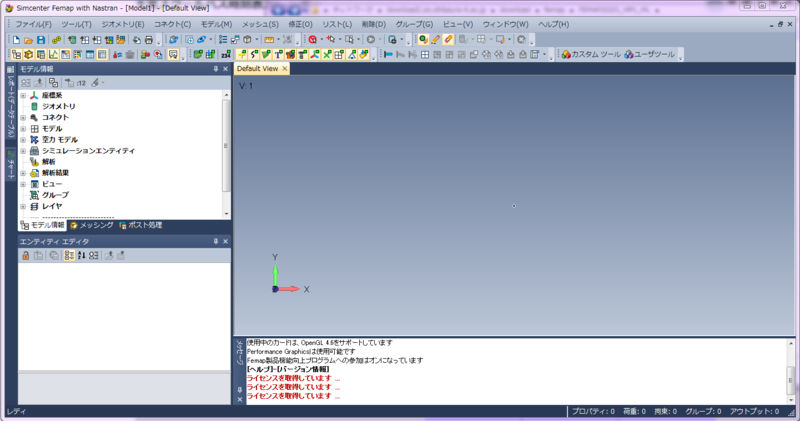This screenshot has height=421, width=800.
Task: Click the Open file folder icon
Action: coord(27,39)
